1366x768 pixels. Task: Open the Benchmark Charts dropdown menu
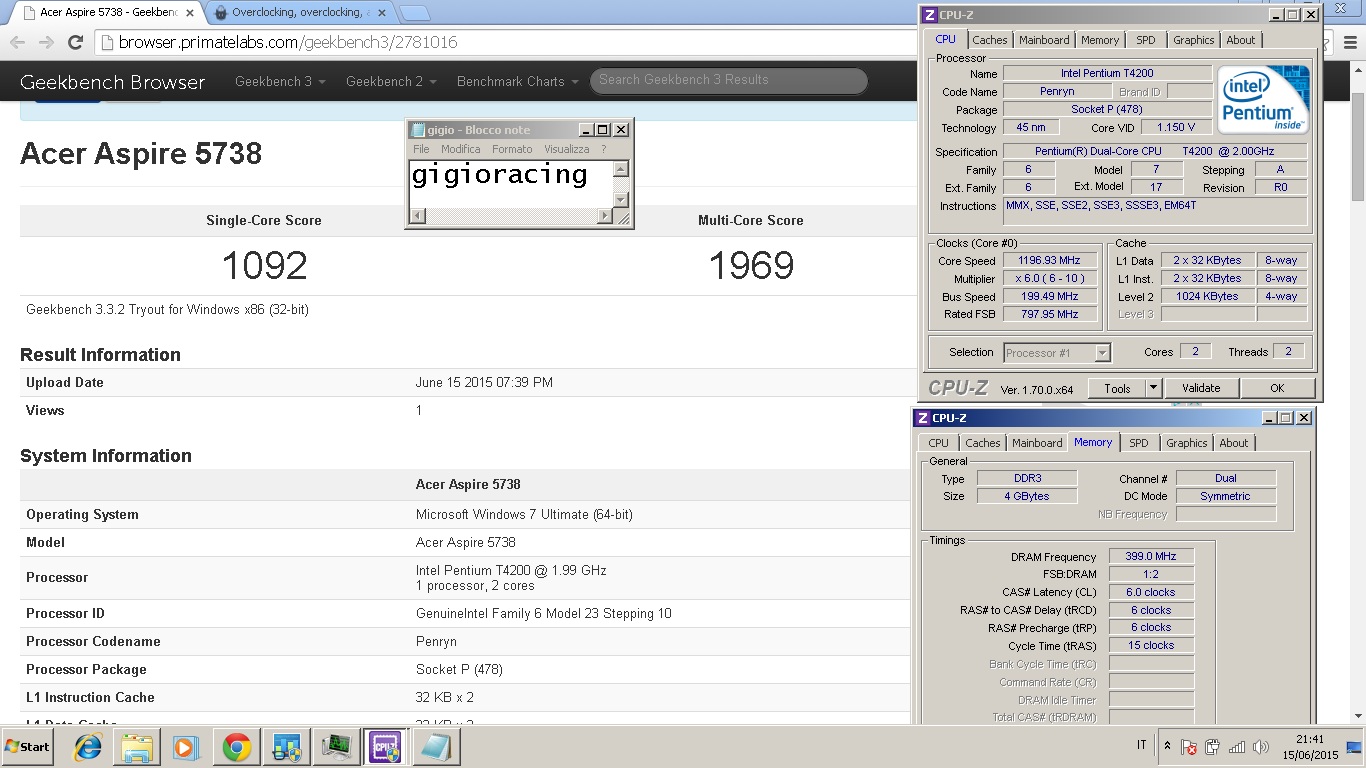pyautogui.click(x=517, y=82)
